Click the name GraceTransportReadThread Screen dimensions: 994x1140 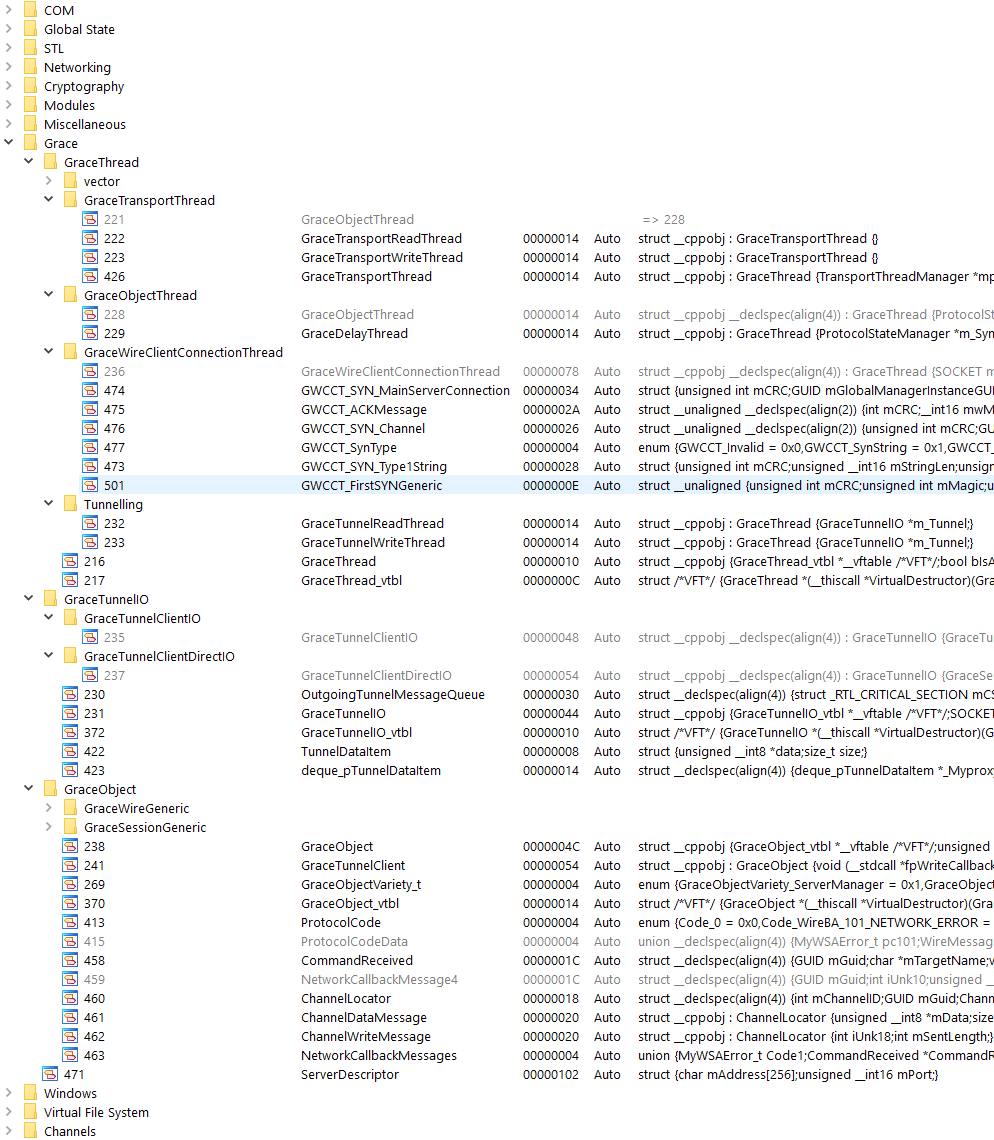[x=381, y=238]
